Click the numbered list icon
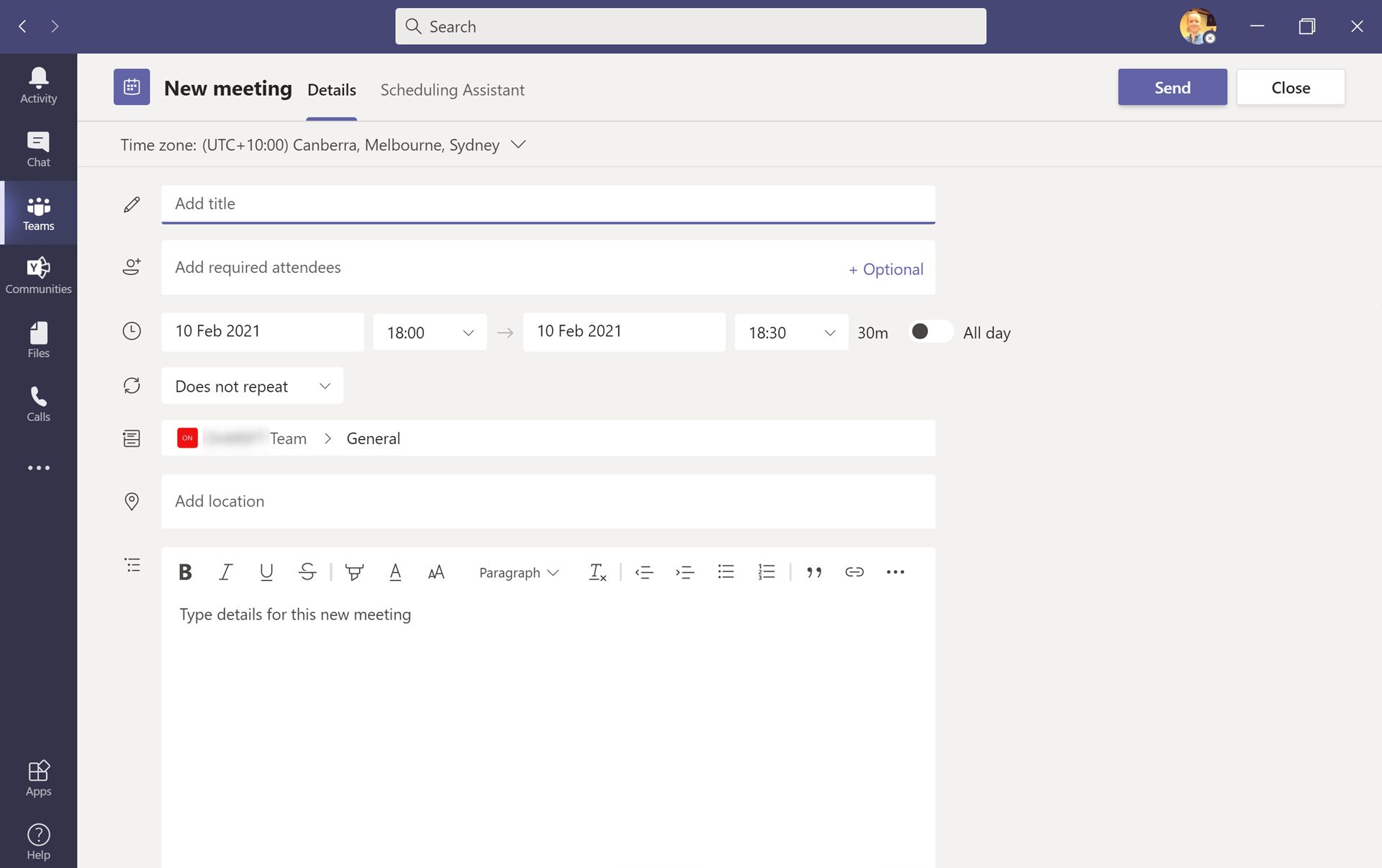Image resolution: width=1382 pixels, height=868 pixels. 765,571
